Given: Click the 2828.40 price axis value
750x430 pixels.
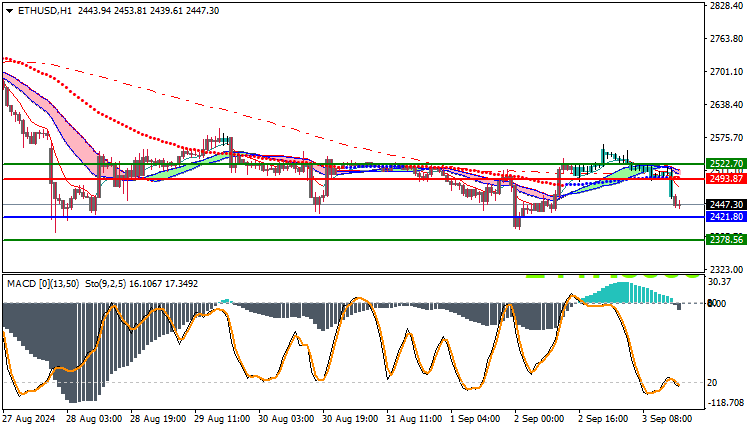Looking at the screenshot, I should pyautogui.click(x=727, y=5).
